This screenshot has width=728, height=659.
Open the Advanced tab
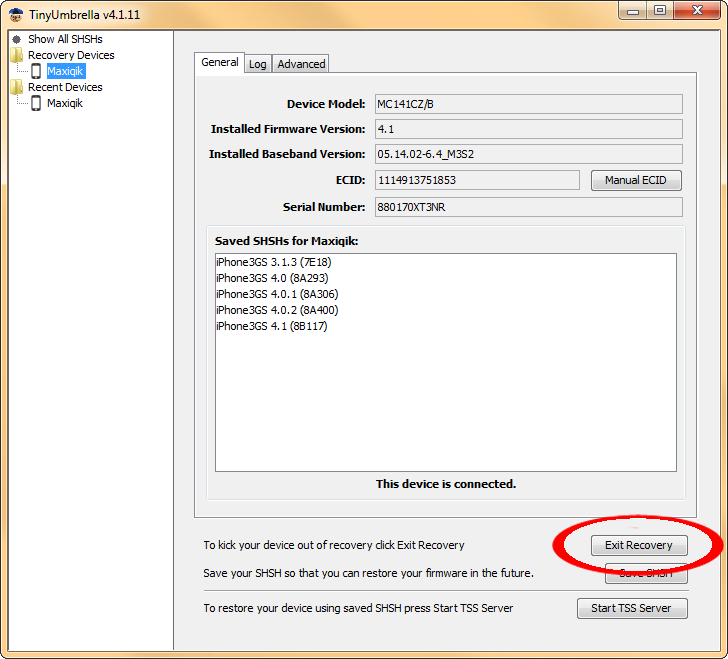301,64
